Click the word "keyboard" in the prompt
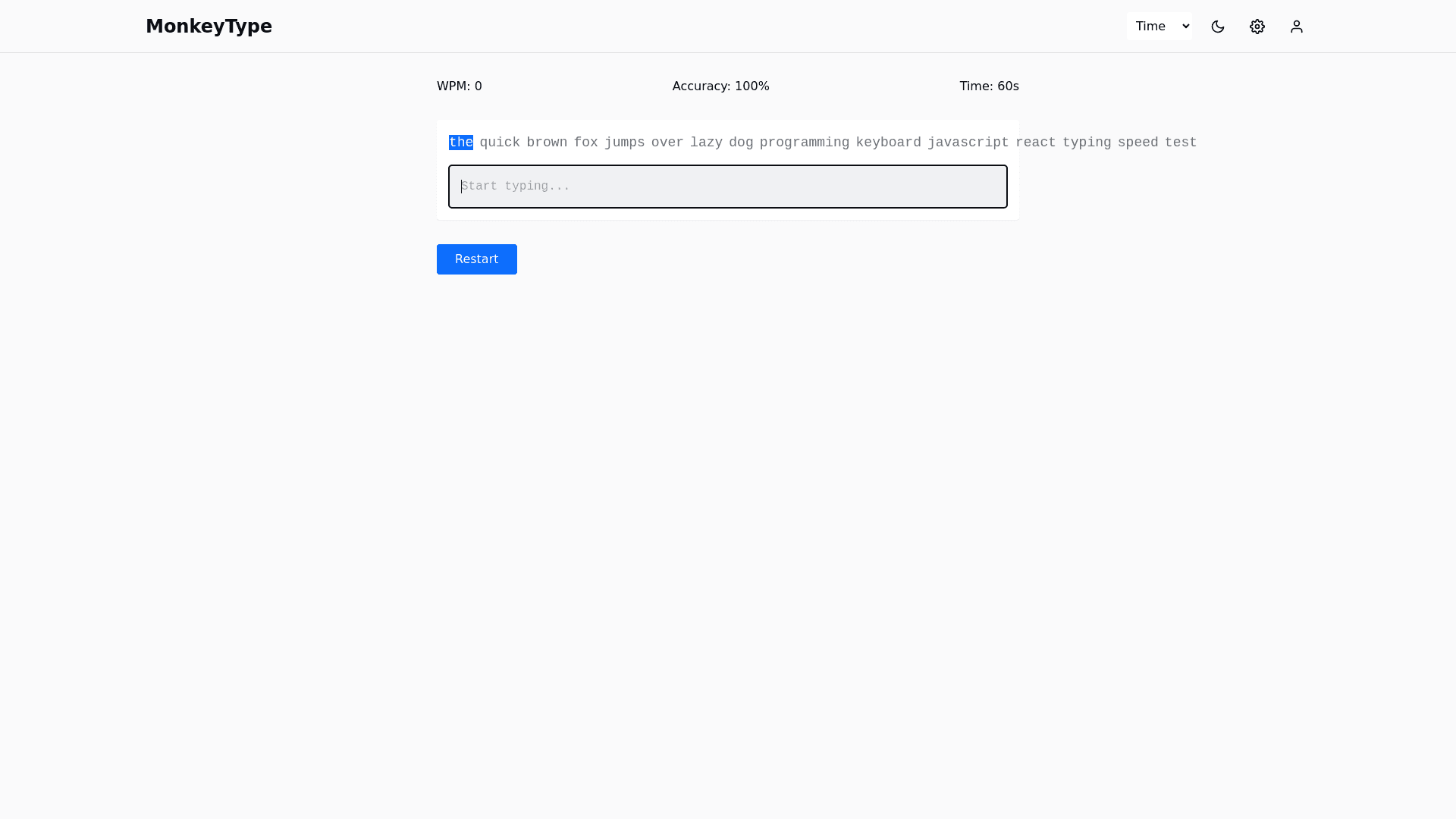Screen dimensions: 1456x819 click(888, 143)
